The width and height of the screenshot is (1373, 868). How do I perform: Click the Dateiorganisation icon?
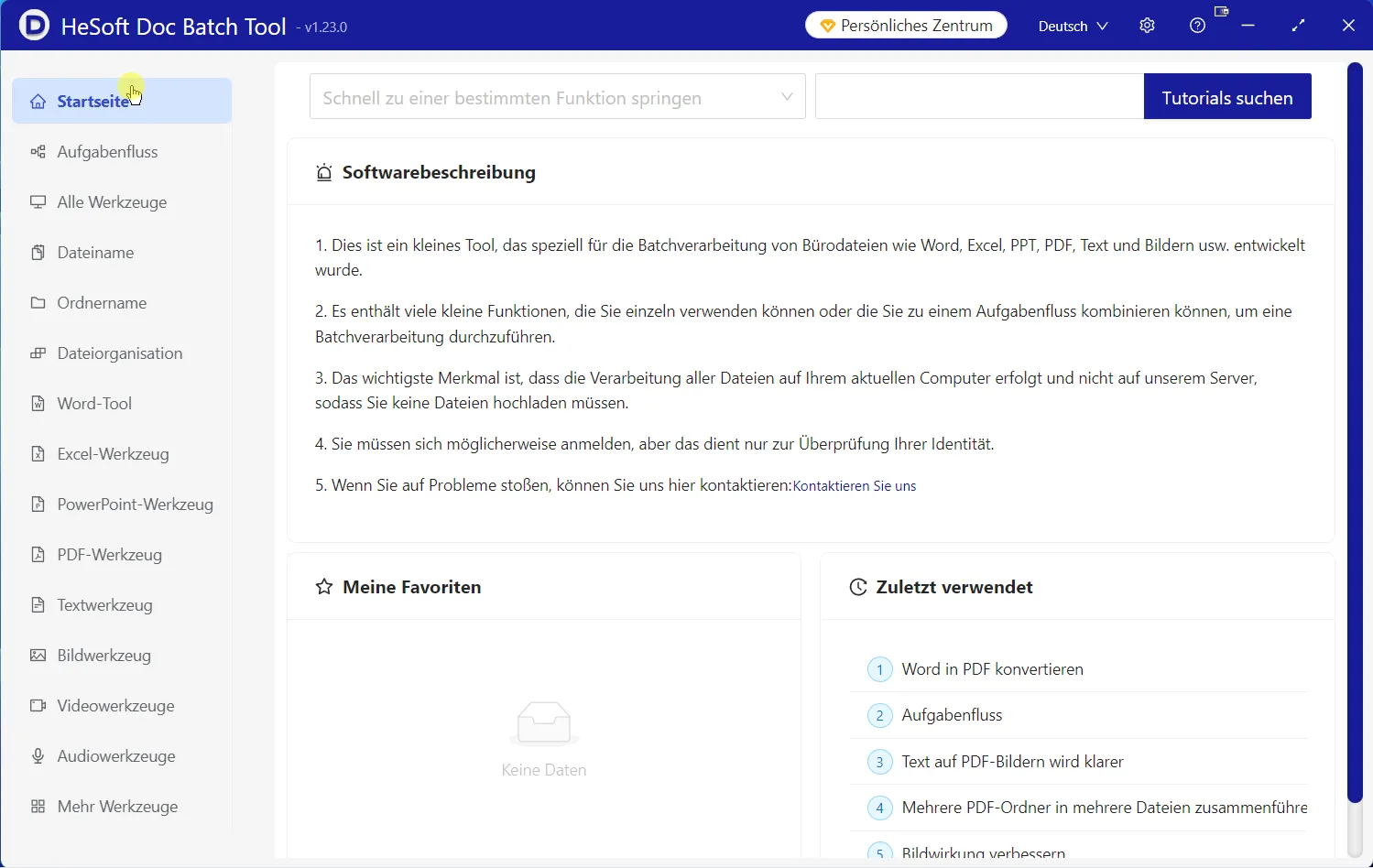tap(38, 353)
